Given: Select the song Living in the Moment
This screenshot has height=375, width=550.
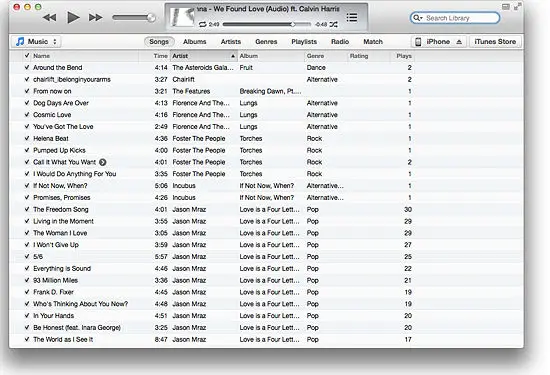Looking at the screenshot, I should tap(63, 221).
